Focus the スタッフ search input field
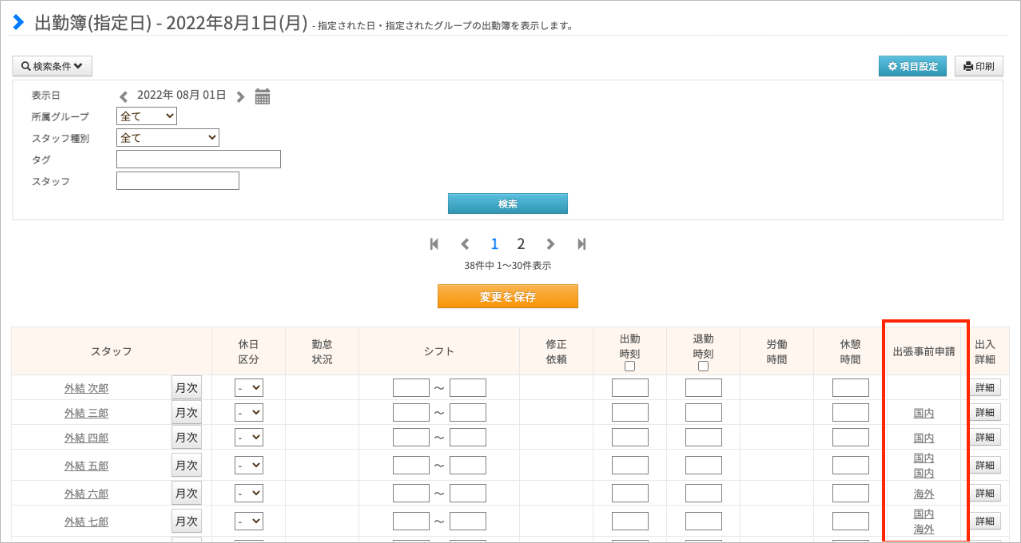 coord(178,180)
